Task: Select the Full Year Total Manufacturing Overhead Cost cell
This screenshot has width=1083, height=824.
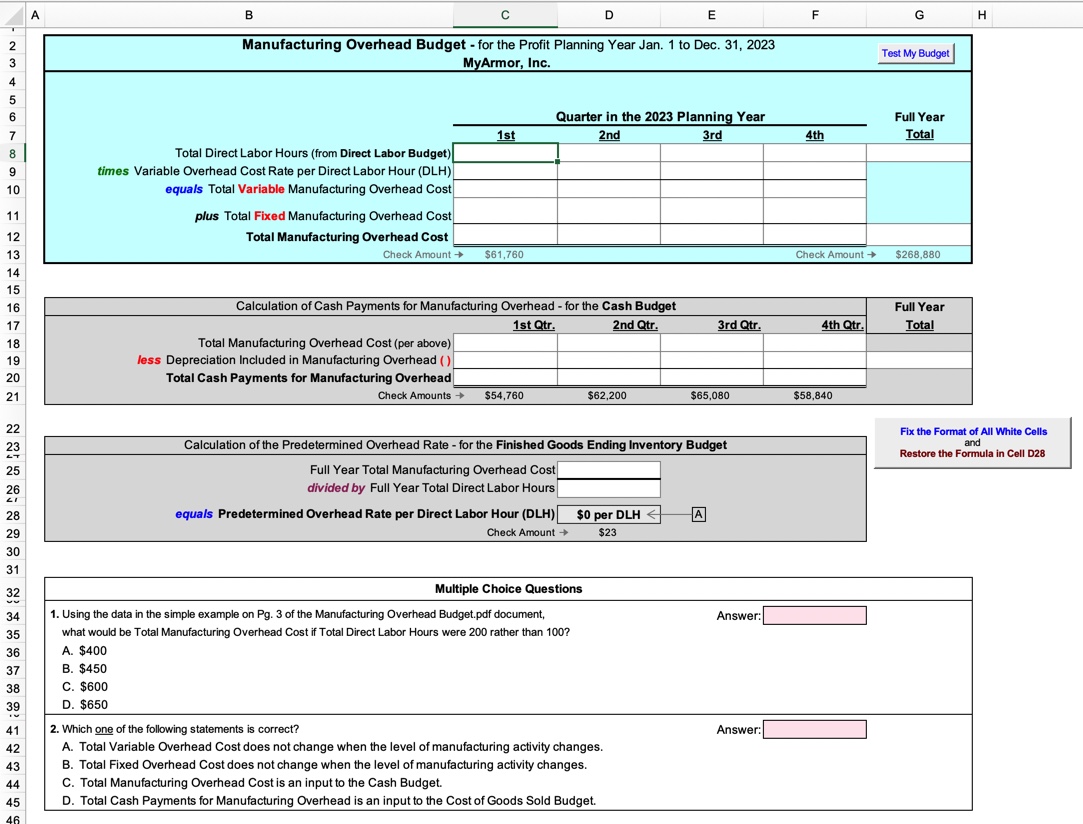Action: 609,470
